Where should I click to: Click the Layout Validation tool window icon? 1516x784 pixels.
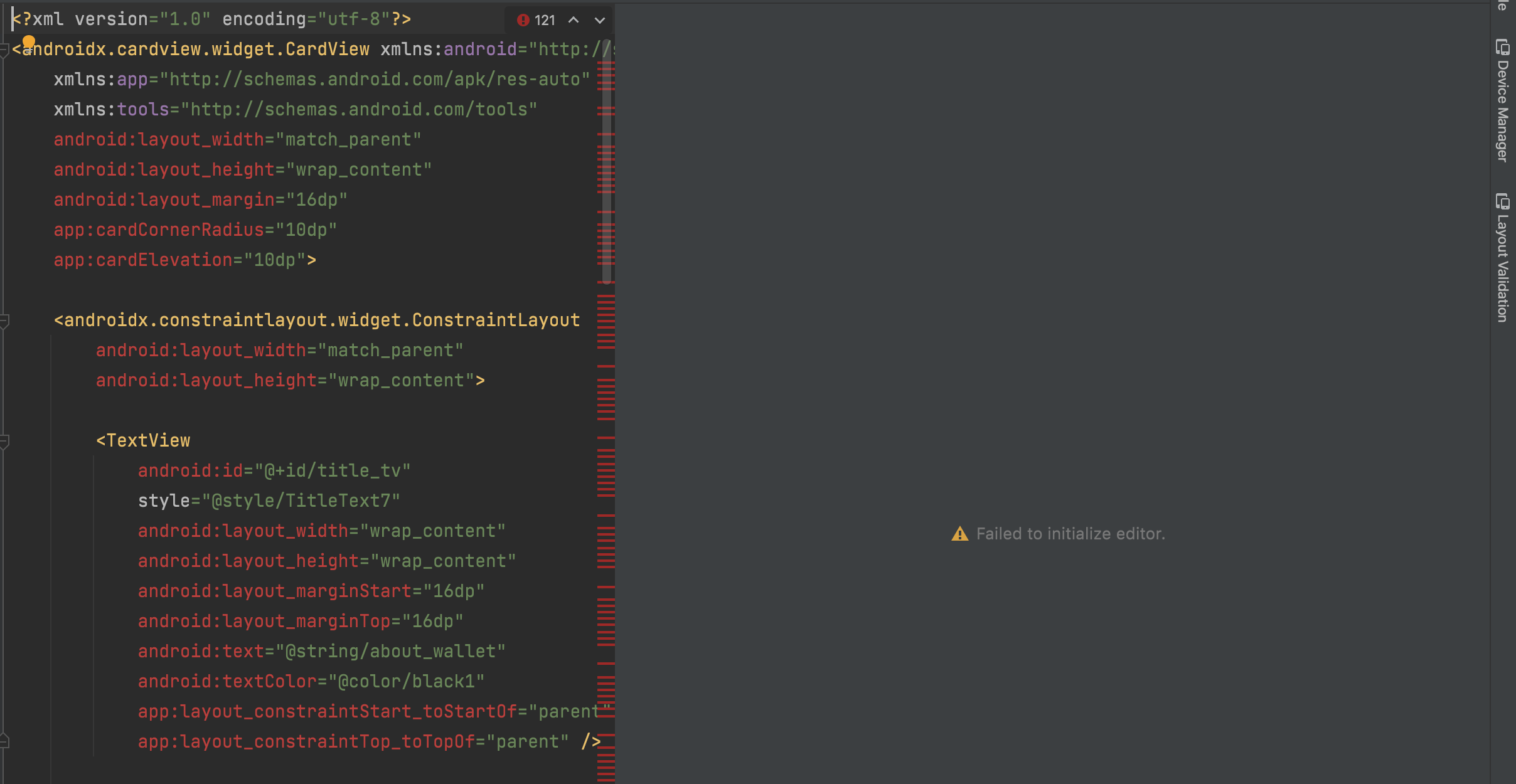1502,201
